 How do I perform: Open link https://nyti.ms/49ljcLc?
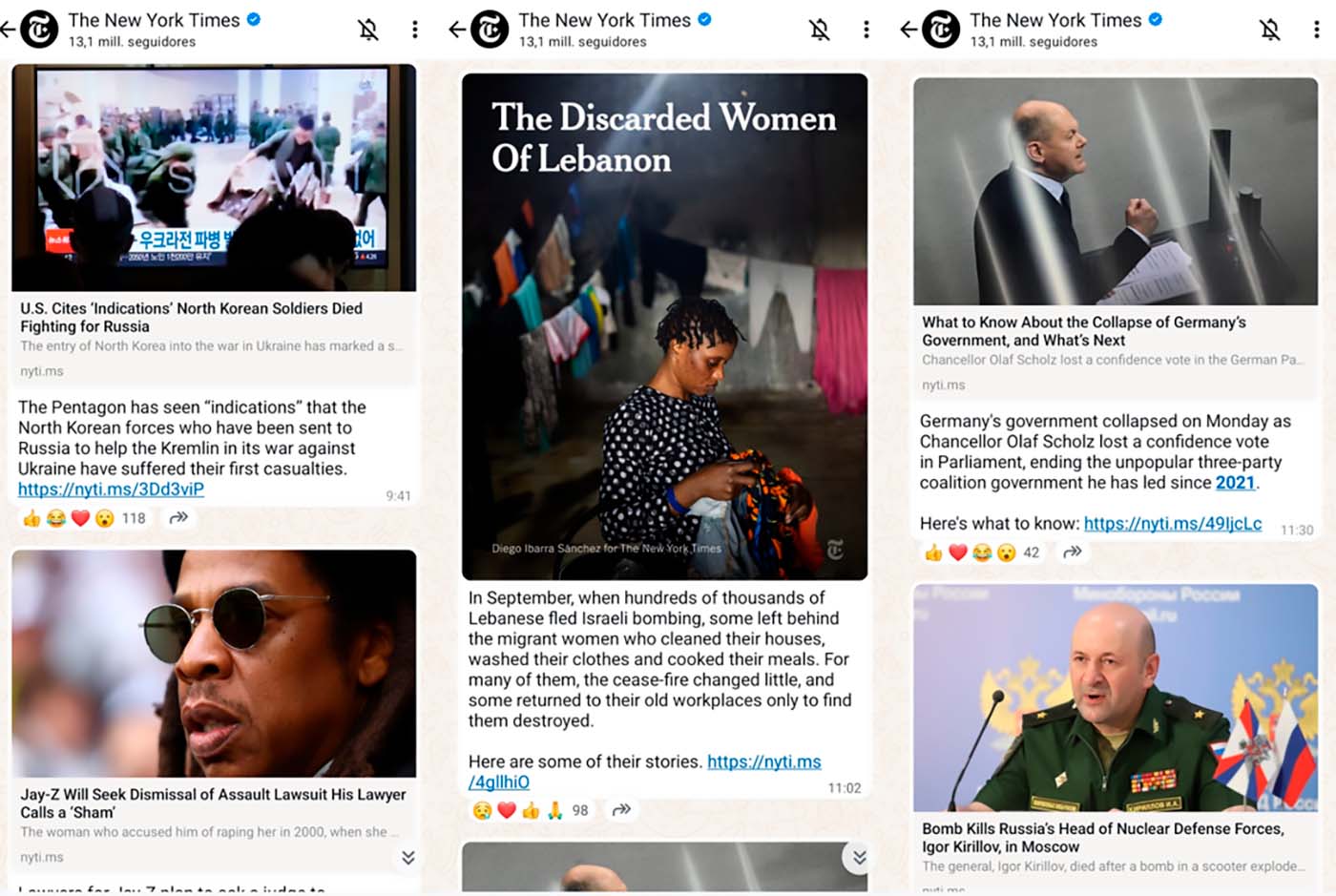point(1173,524)
